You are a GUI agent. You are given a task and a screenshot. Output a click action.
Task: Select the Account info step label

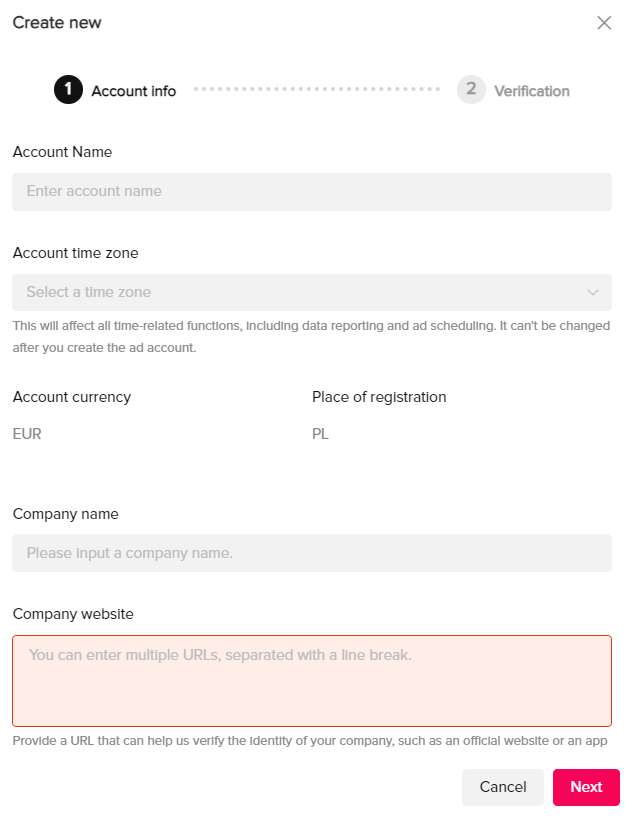click(134, 91)
